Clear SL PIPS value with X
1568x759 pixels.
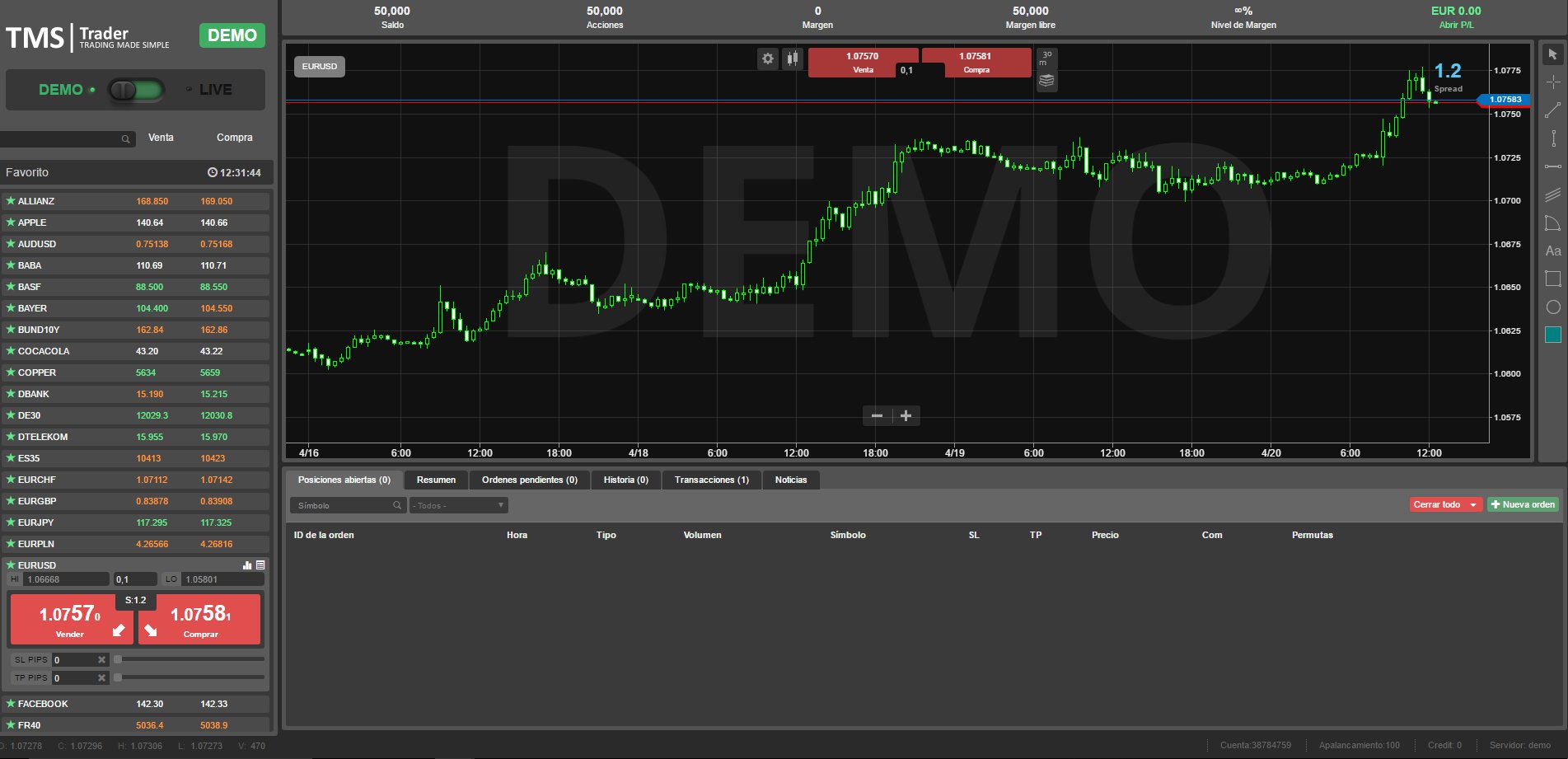101,659
